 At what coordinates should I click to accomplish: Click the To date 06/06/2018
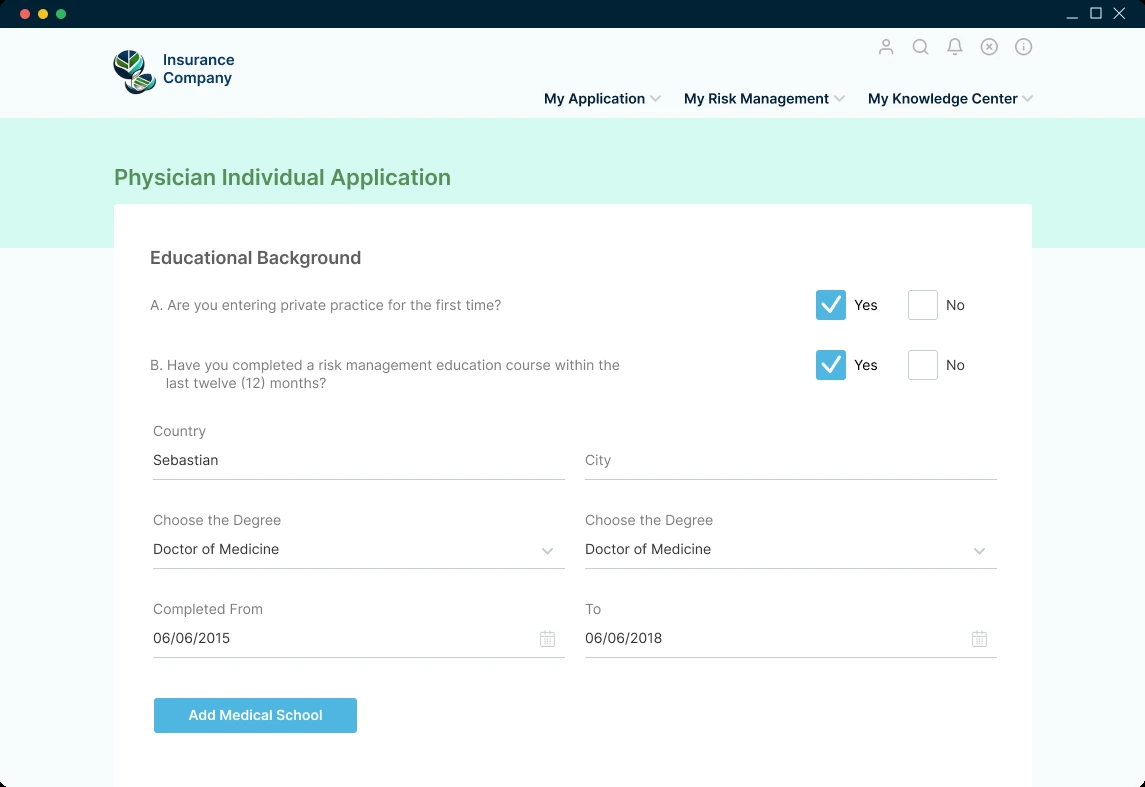pos(624,638)
